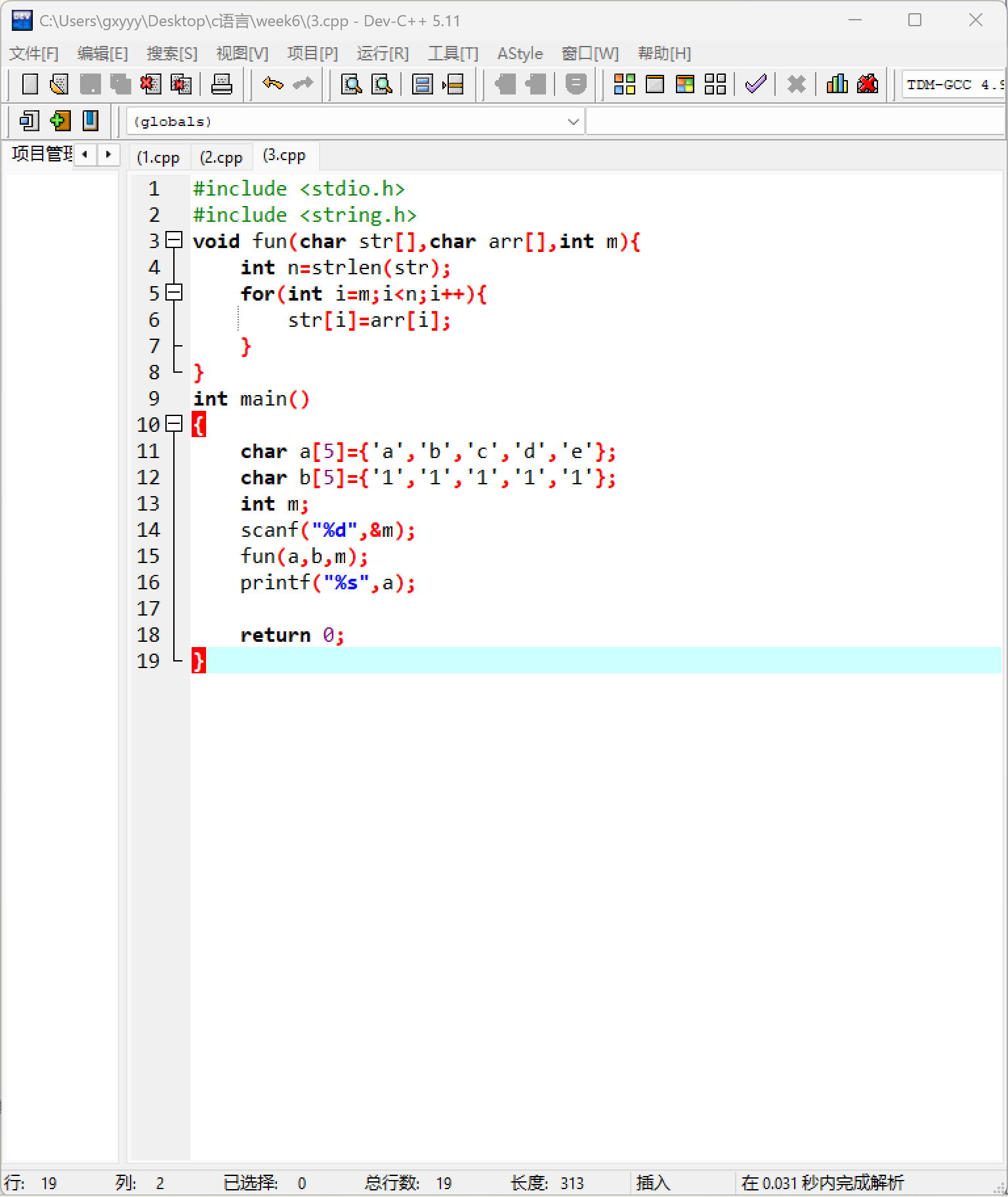Image resolution: width=1008 pixels, height=1197 pixels.
Task: Click the scanf("%d",&m); line
Action: (328, 530)
